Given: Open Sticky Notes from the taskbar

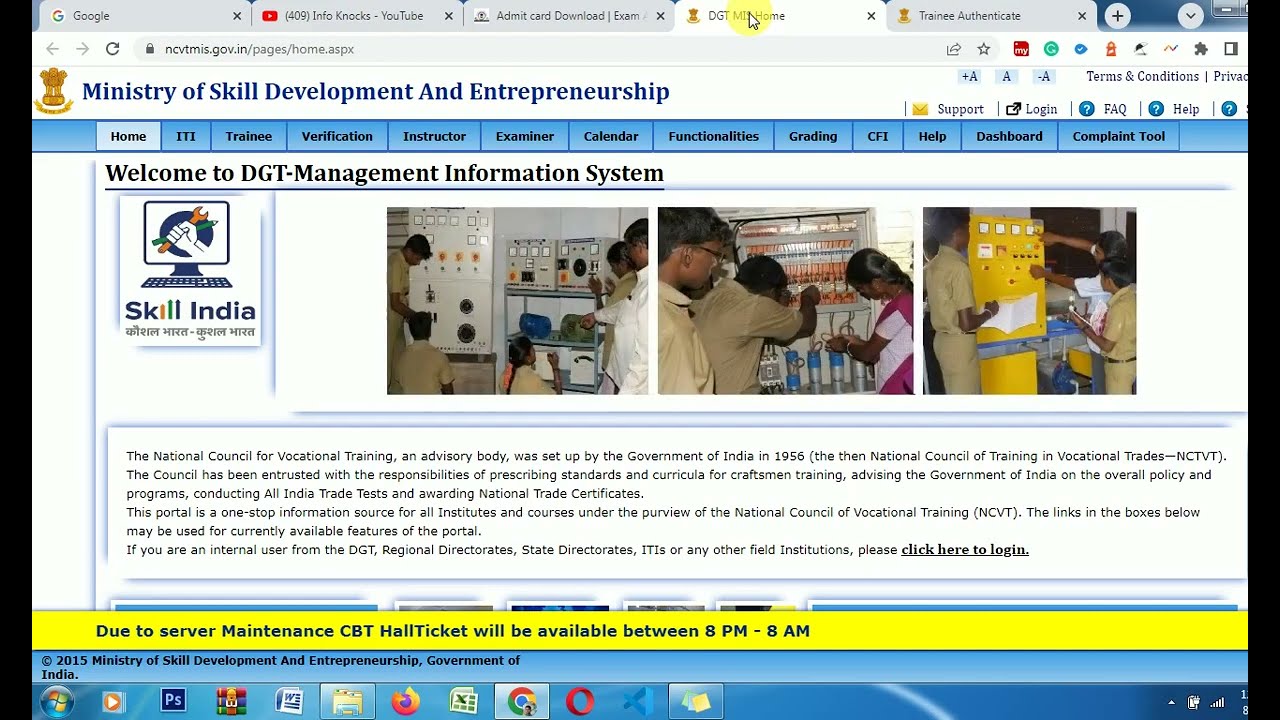Looking at the screenshot, I should pyautogui.click(x=695, y=702).
